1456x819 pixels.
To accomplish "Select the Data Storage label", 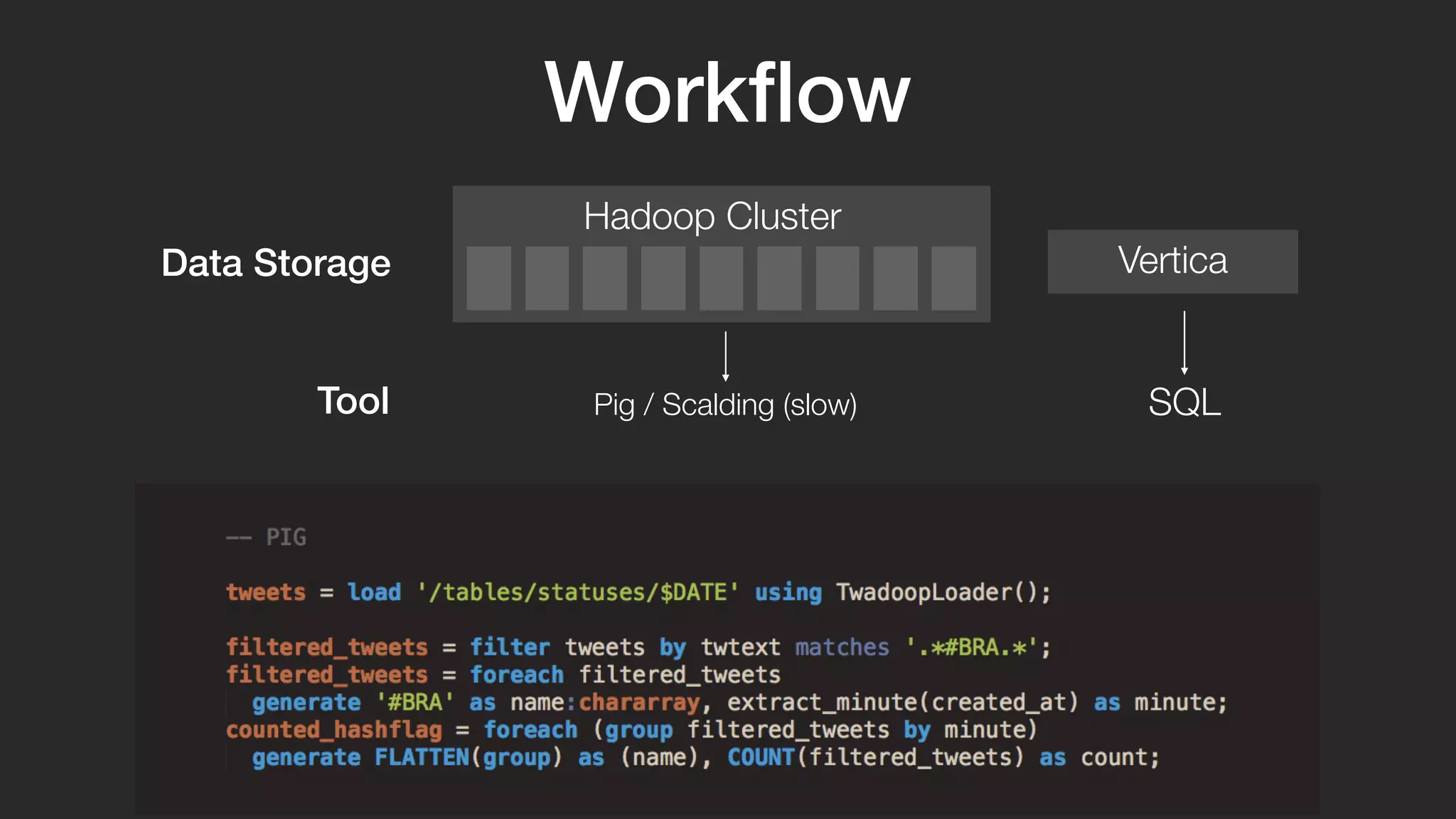I will click(x=276, y=263).
